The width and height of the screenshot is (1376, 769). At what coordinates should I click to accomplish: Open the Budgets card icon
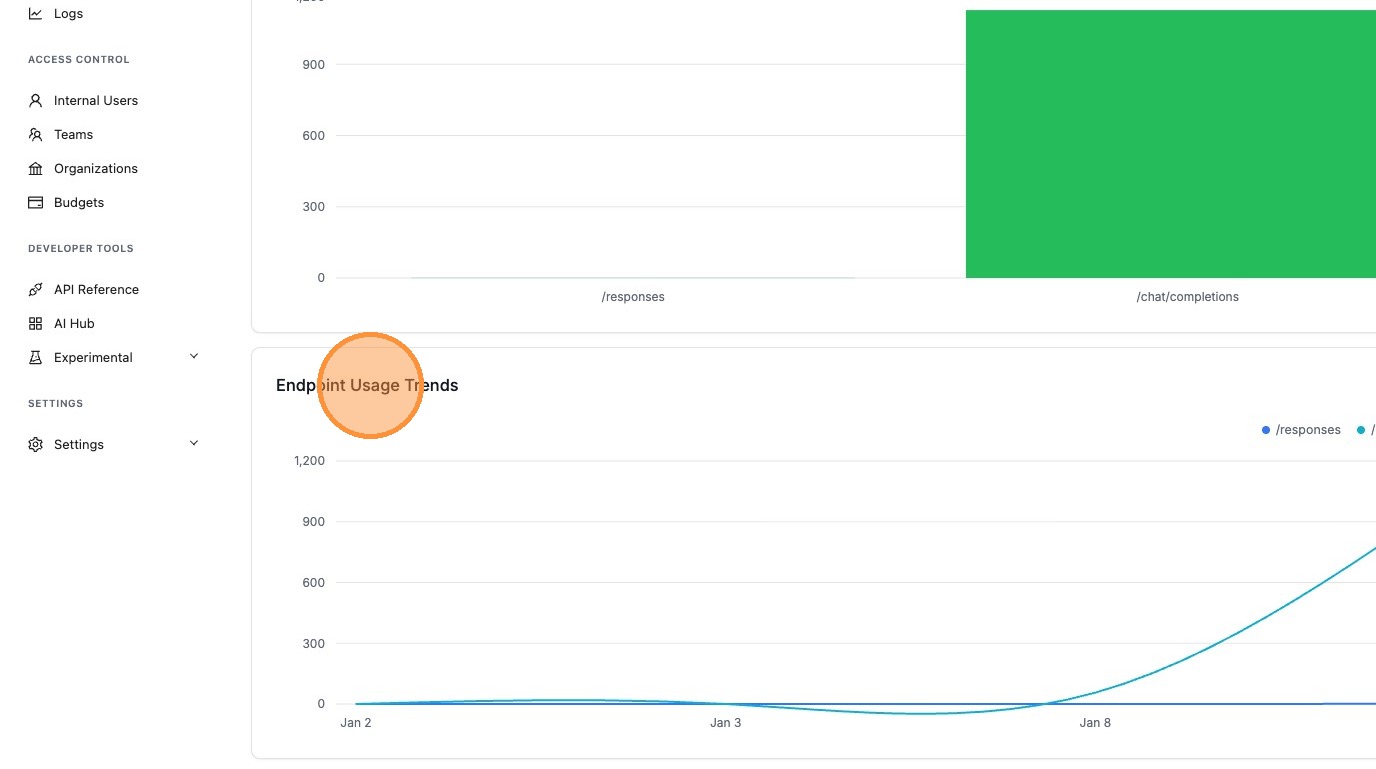[36, 203]
